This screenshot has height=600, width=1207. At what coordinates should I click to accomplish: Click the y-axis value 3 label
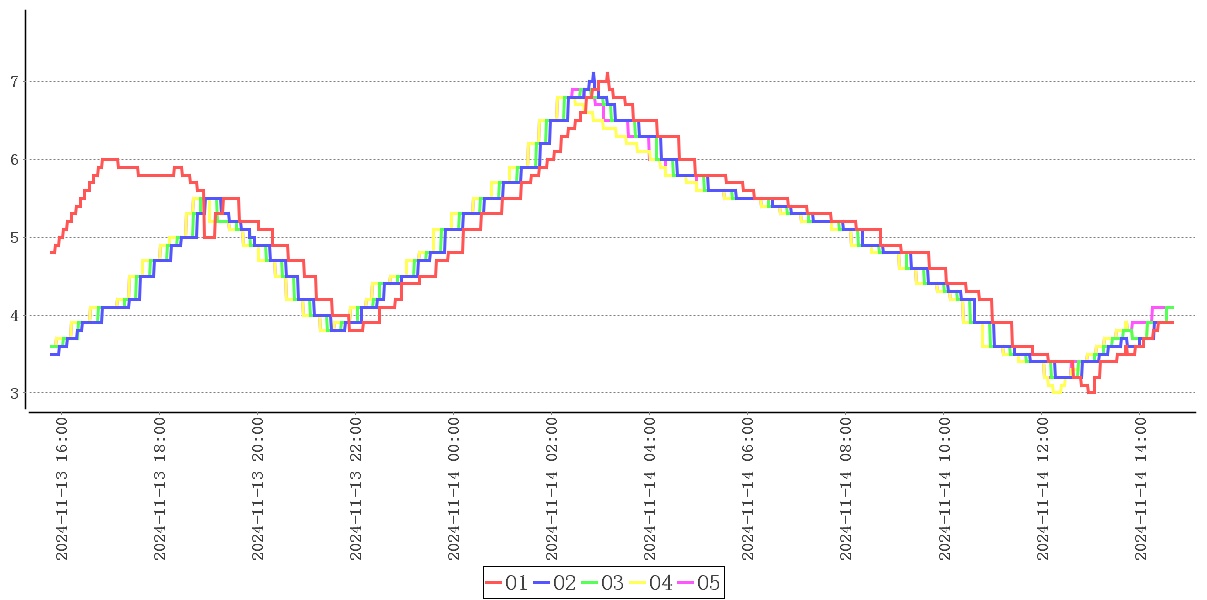click(14, 394)
